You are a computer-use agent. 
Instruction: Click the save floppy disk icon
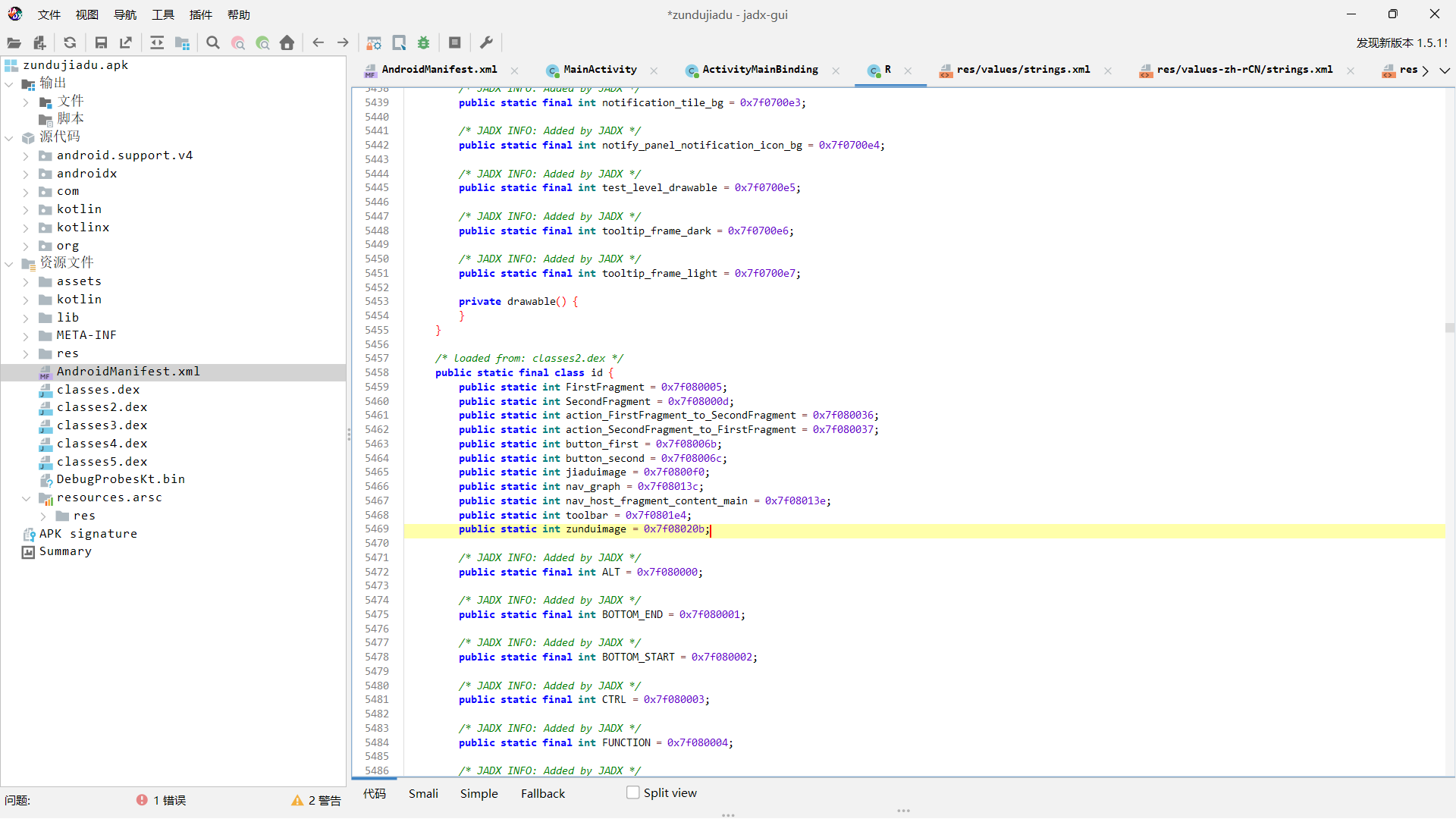coord(101,43)
